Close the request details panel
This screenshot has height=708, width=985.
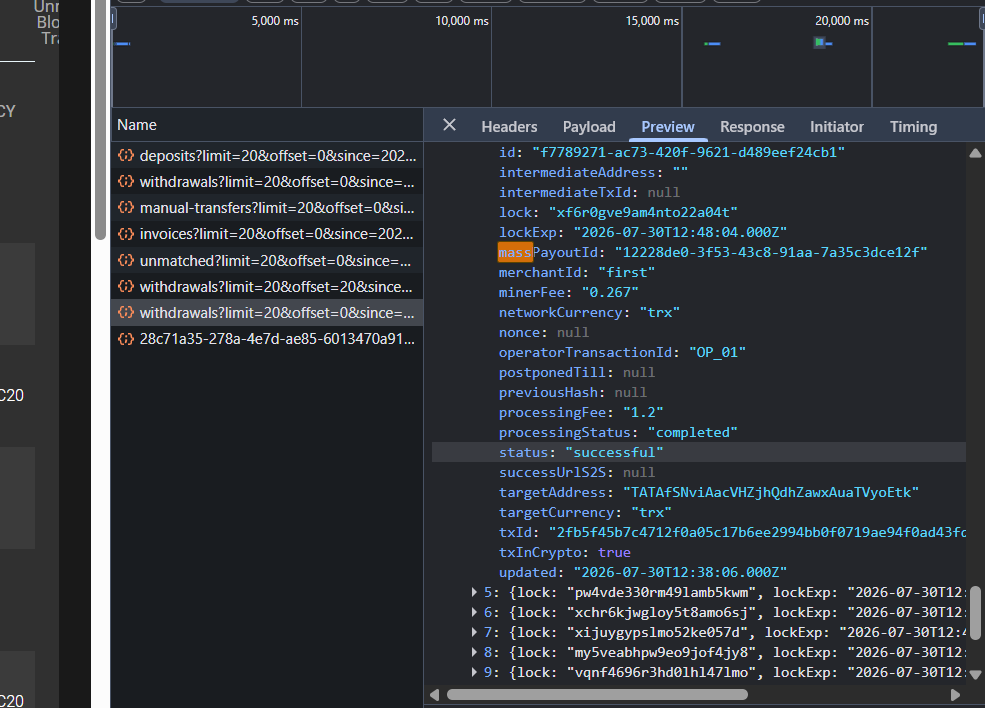(449, 125)
